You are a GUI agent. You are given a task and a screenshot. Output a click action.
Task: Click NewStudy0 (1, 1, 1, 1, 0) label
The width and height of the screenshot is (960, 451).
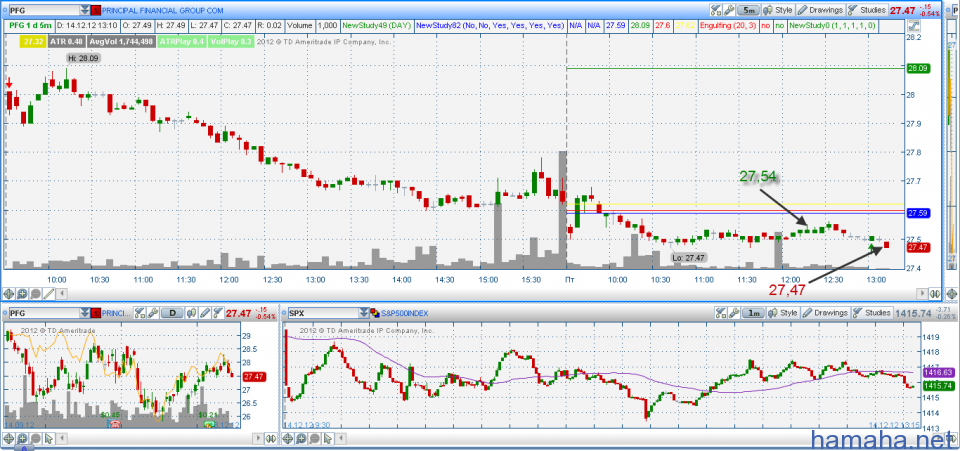pyautogui.click(x=833, y=26)
